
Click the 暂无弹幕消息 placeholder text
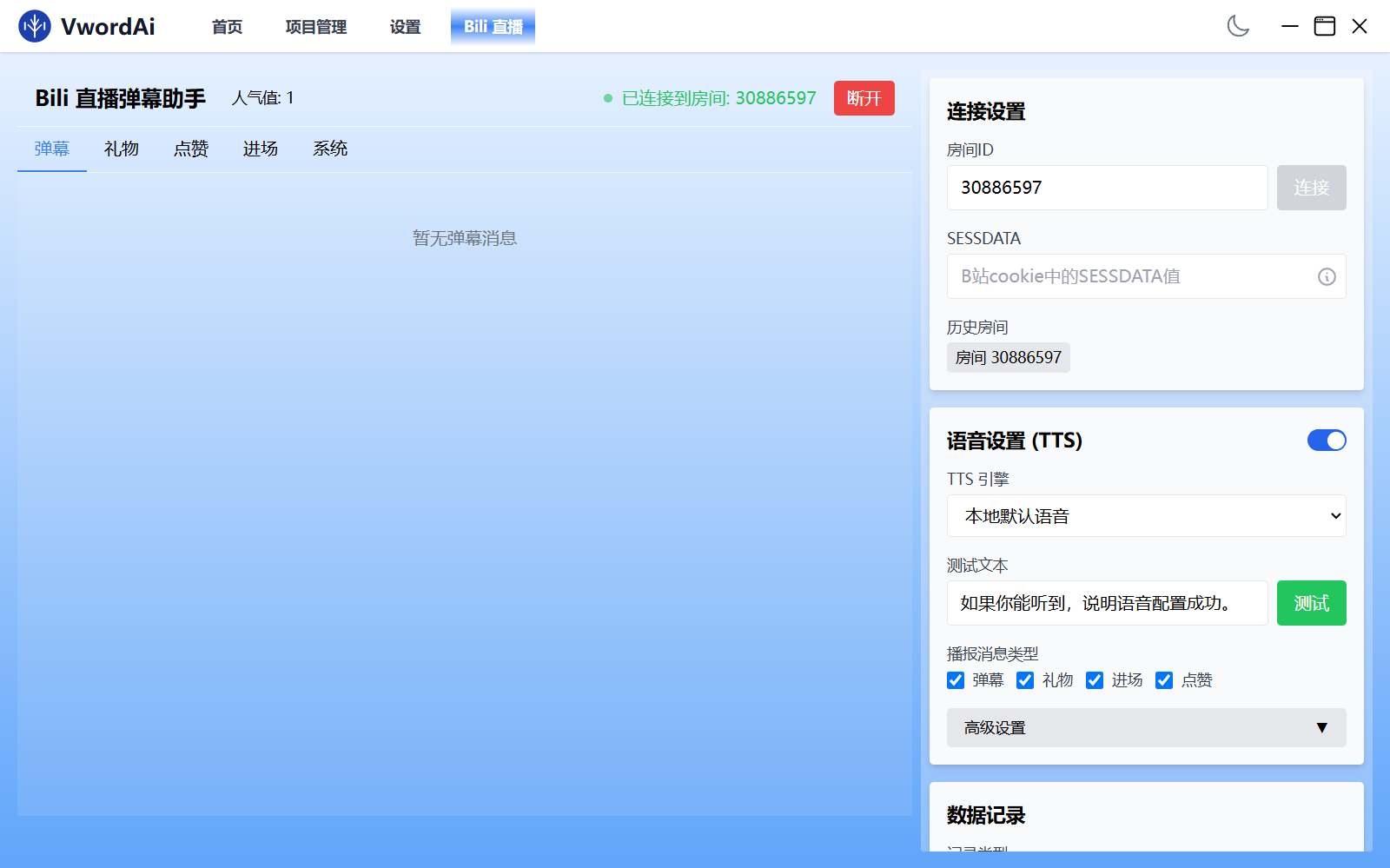click(465, 238)
